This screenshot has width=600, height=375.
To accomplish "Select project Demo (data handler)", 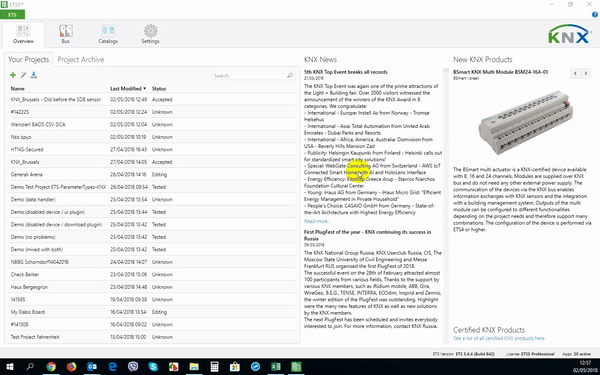I will pyautogui.click(x=152, y=199).
